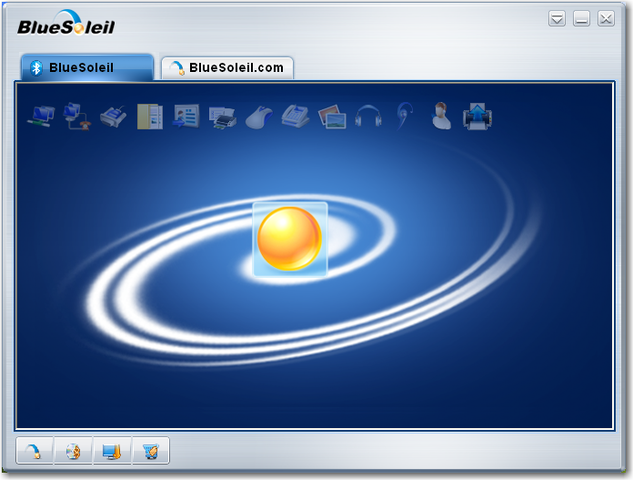Click the Bluetooth Printer service icon
633x480 pixels.
tap(222, 117)
